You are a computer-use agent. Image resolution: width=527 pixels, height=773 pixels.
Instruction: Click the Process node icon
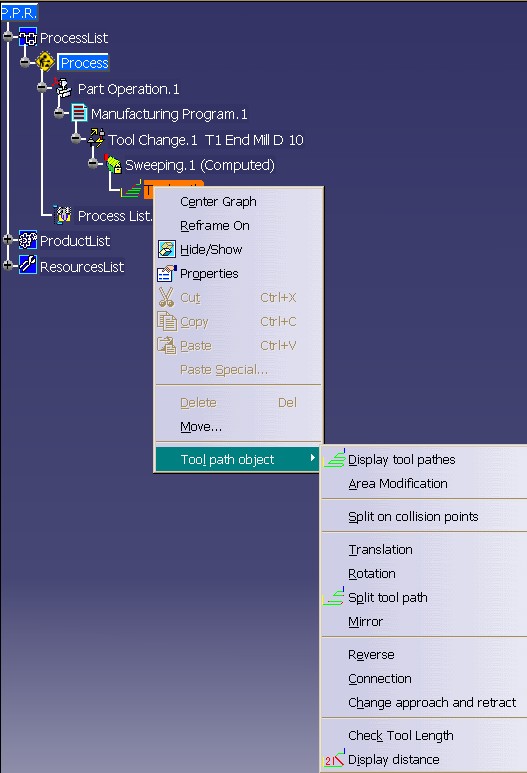coord(45,62)
